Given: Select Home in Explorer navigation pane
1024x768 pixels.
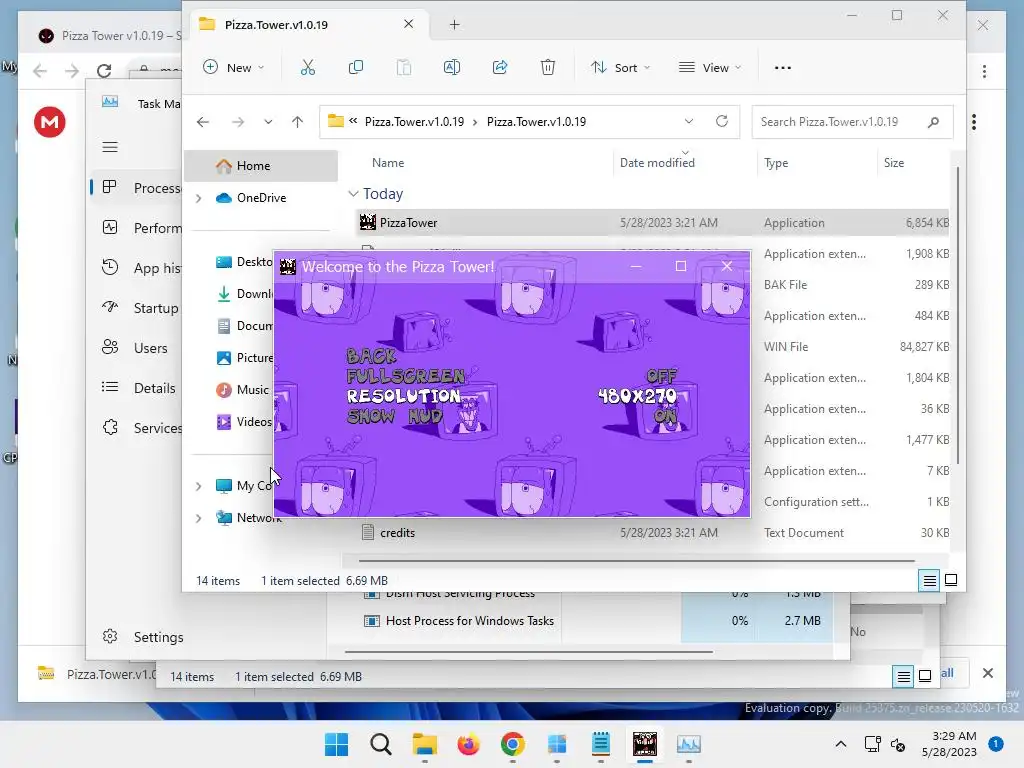Looking at the screenshot, I should tap(261, 166).
